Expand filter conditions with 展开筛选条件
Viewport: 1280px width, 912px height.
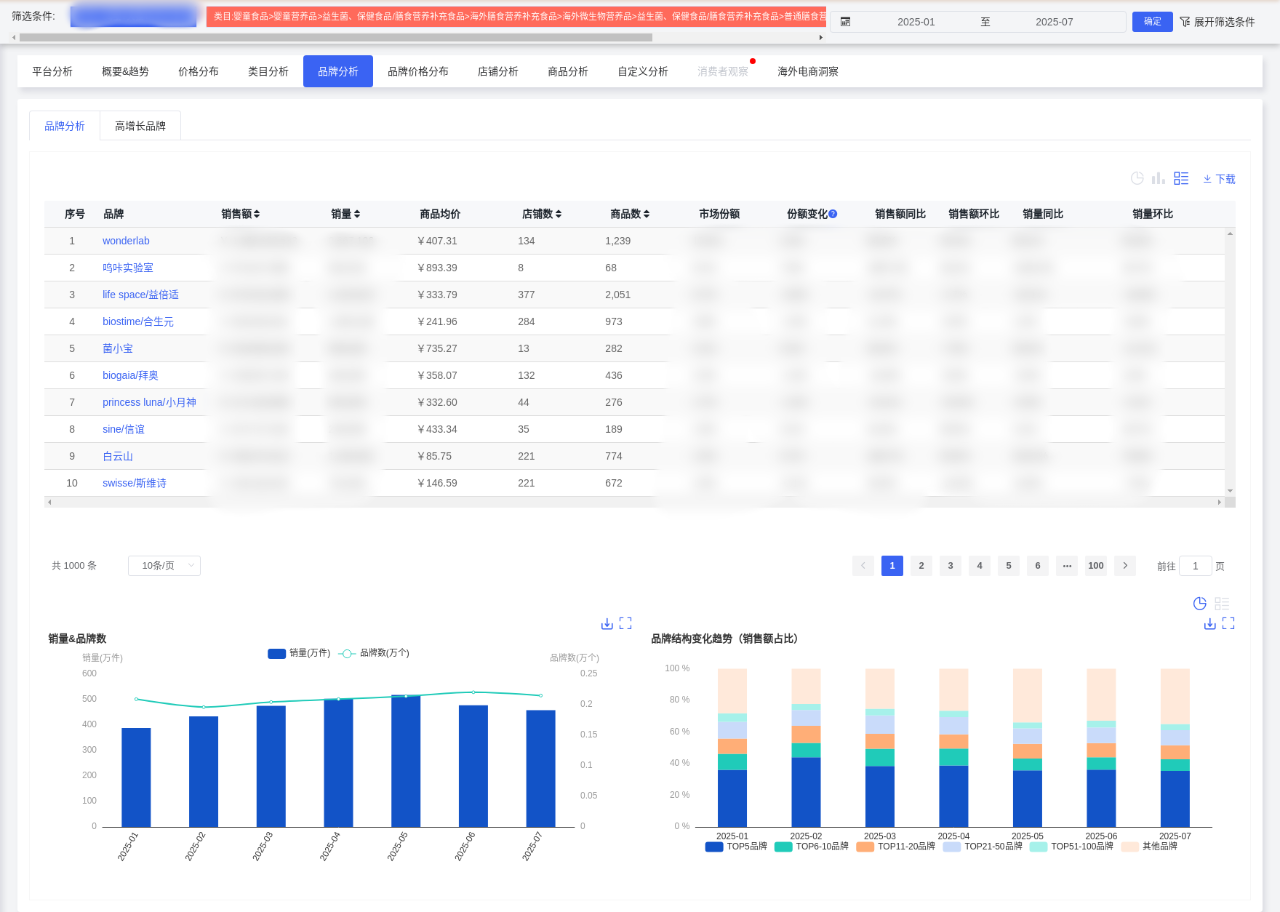(x=1216, y=22)
